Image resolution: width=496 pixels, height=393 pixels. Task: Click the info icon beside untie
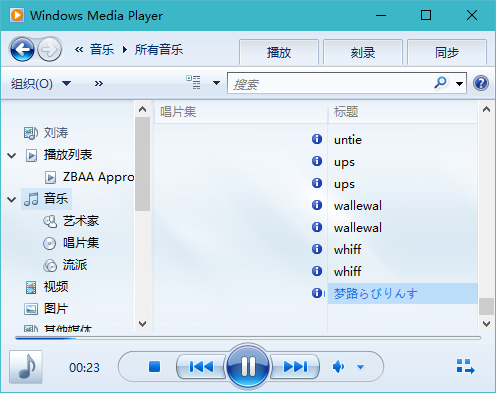click(317, 139)
